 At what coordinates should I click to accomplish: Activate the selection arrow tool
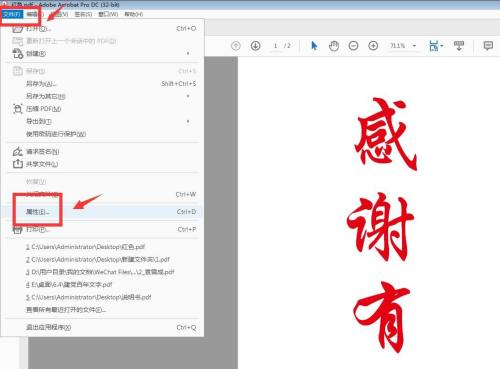(x=314, y=46)
